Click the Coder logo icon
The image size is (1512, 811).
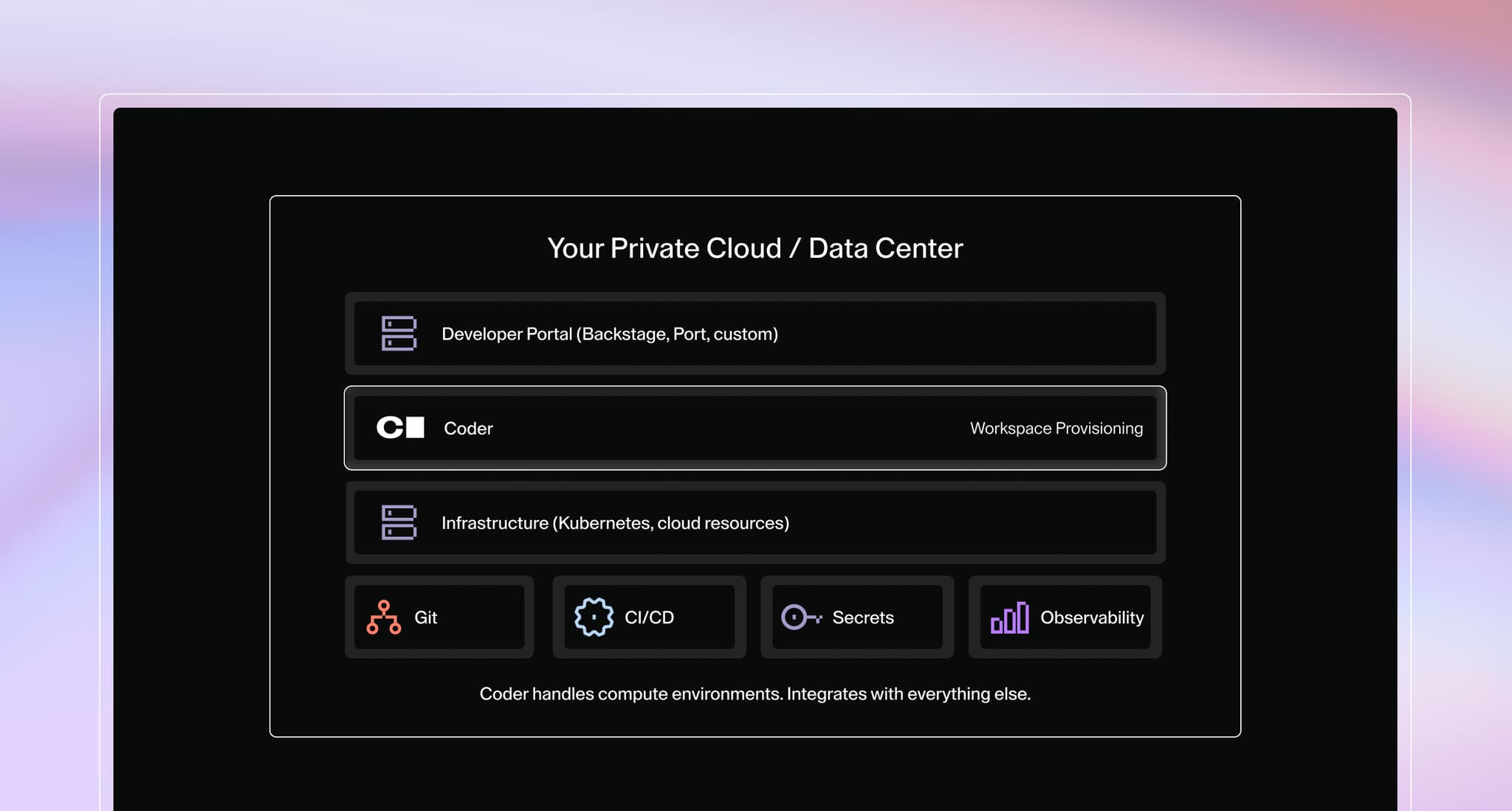pyautogui.click(x=400, y=428)
